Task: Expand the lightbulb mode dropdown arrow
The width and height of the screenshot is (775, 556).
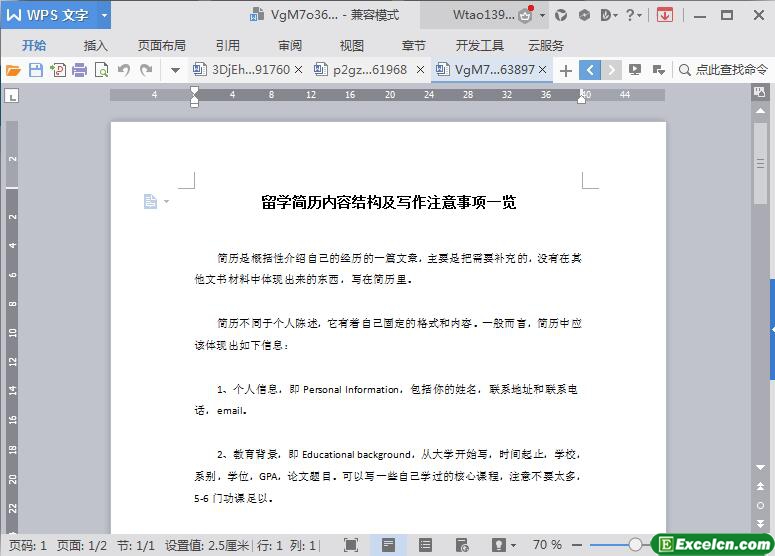Action: [x=514, y=546]
